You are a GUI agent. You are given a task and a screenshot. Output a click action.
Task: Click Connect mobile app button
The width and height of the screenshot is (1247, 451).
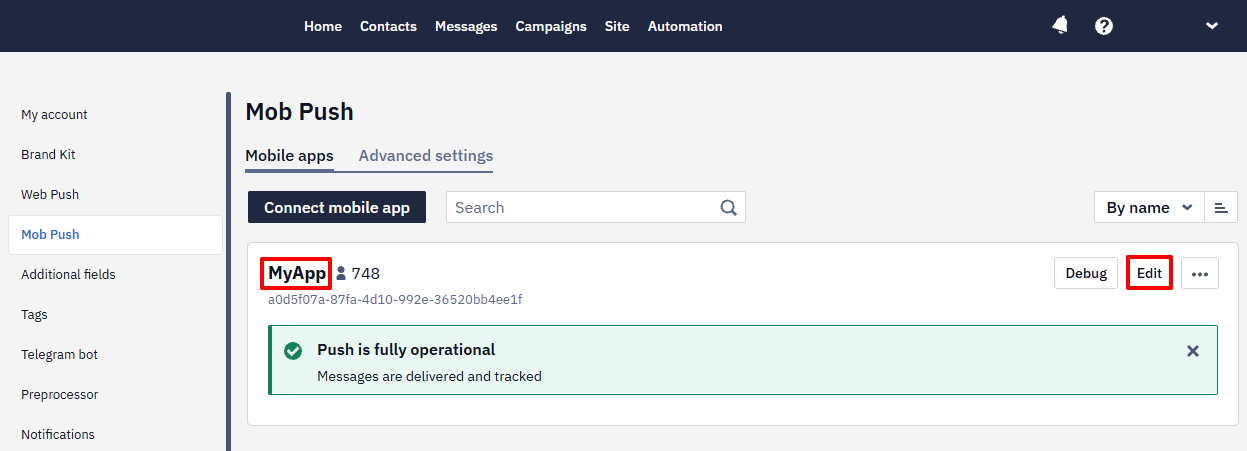337,208
